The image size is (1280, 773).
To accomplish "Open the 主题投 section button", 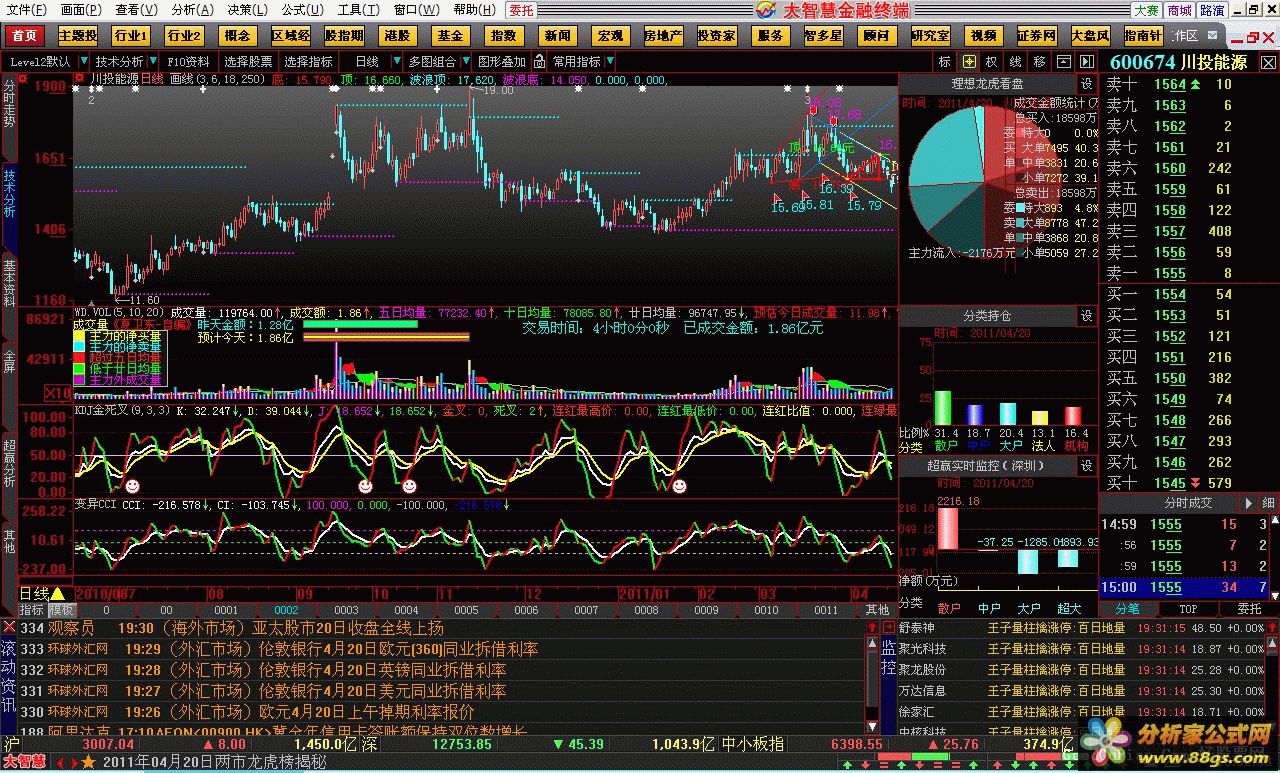I will (x=78, y=35).
